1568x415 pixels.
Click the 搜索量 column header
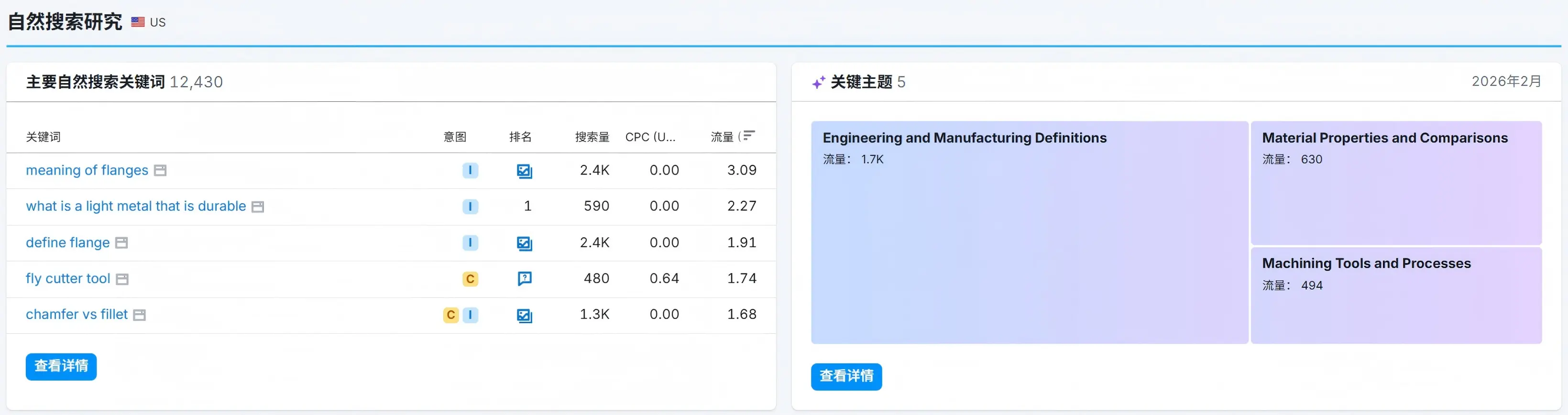[592, 137]
